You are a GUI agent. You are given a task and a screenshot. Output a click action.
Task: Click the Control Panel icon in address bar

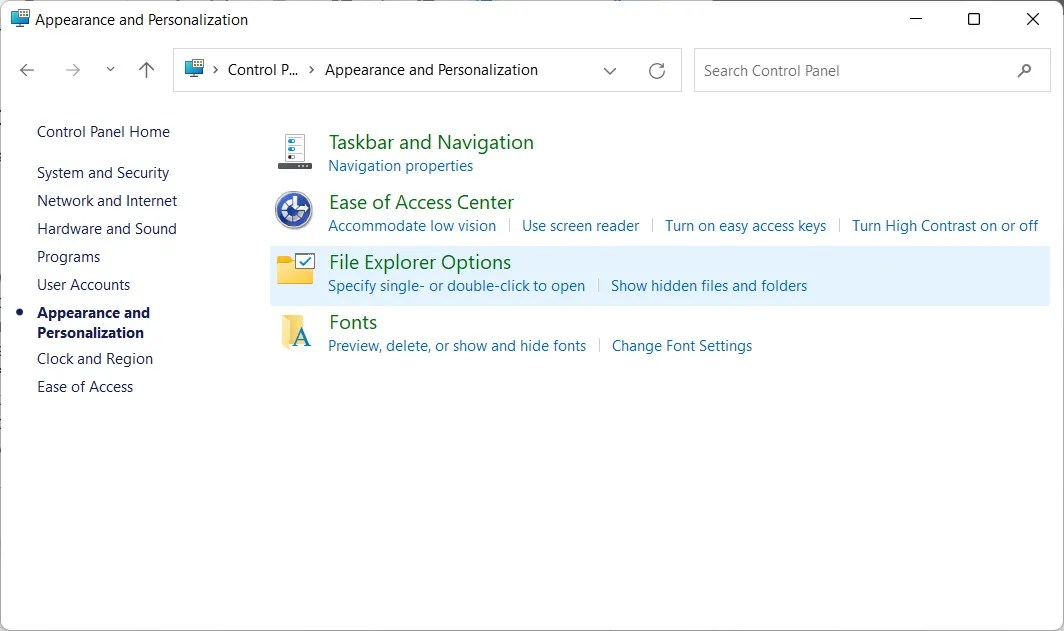(193, 70)
